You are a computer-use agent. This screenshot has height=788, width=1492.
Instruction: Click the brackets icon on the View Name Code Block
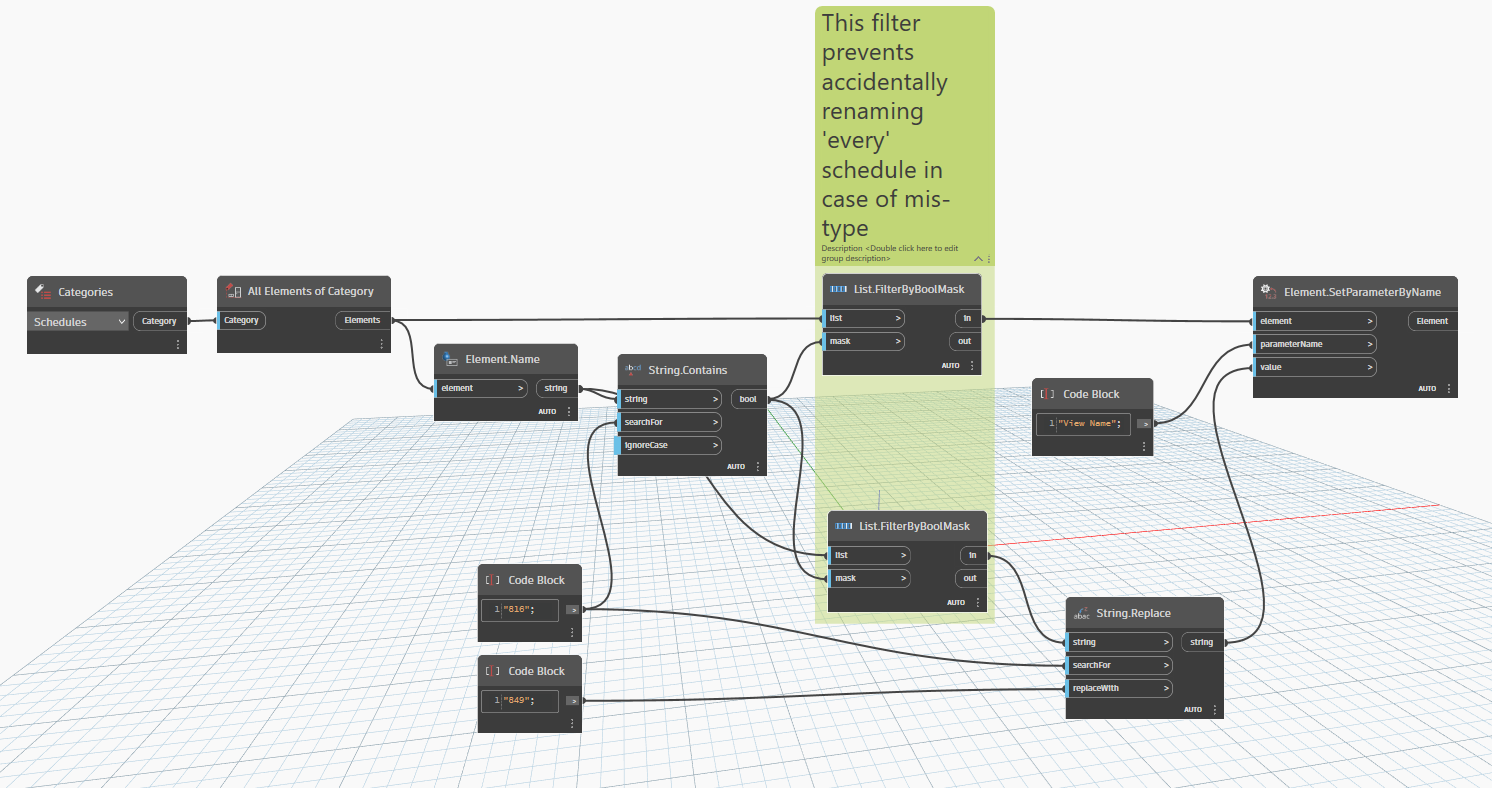coord(1045,393)
